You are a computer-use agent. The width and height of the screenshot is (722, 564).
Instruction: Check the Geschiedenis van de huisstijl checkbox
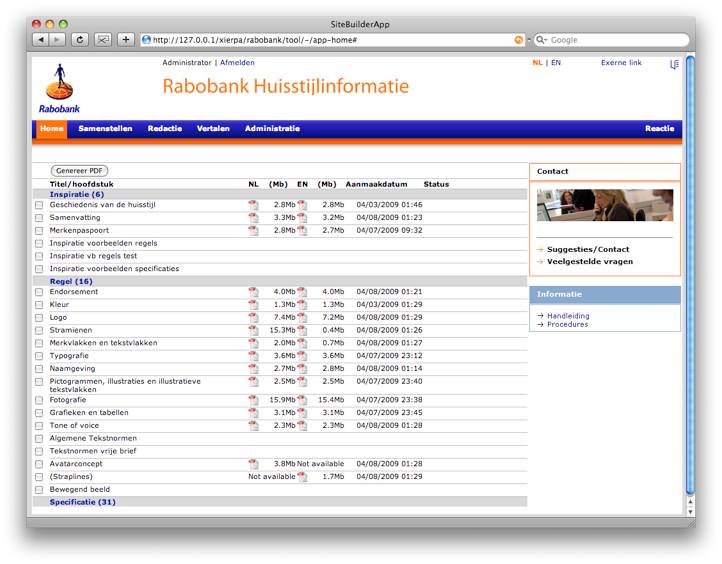[39, 205]
